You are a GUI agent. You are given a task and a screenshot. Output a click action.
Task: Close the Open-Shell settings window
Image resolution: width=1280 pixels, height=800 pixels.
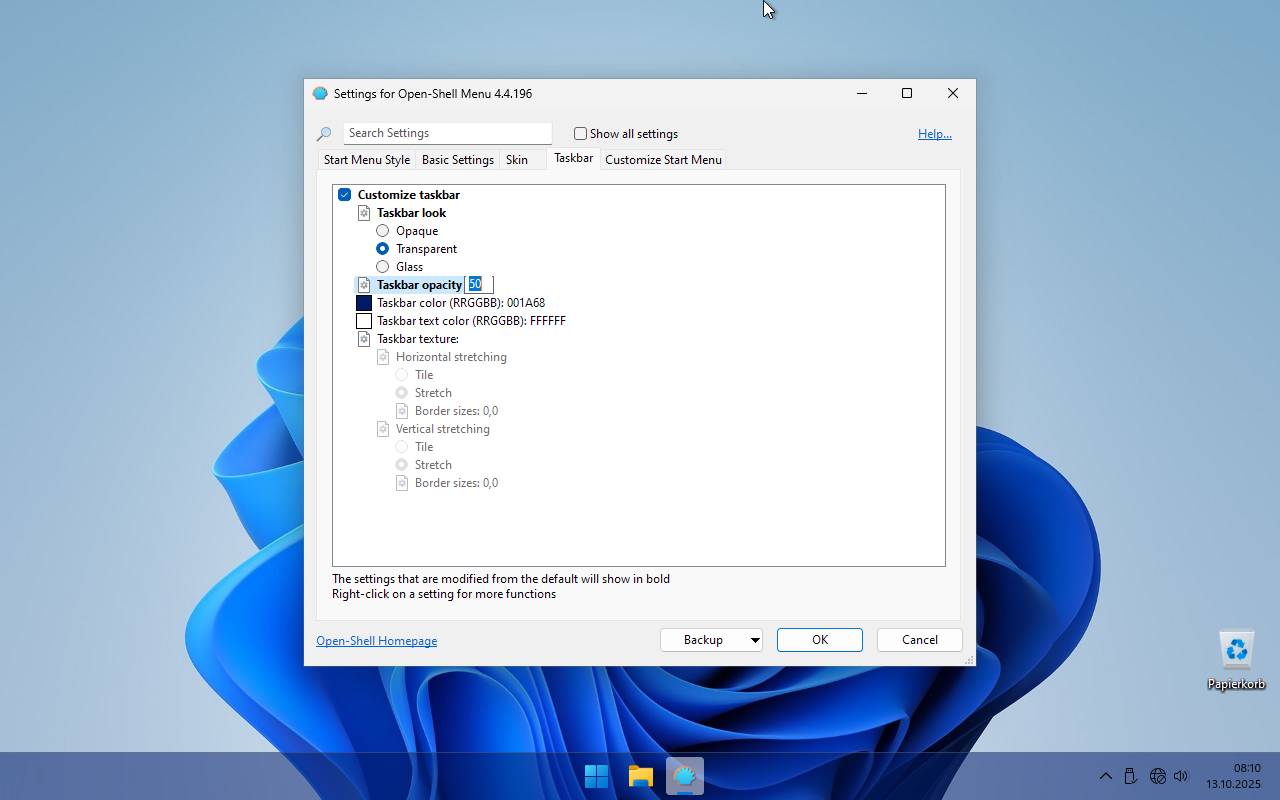(953, 93)
